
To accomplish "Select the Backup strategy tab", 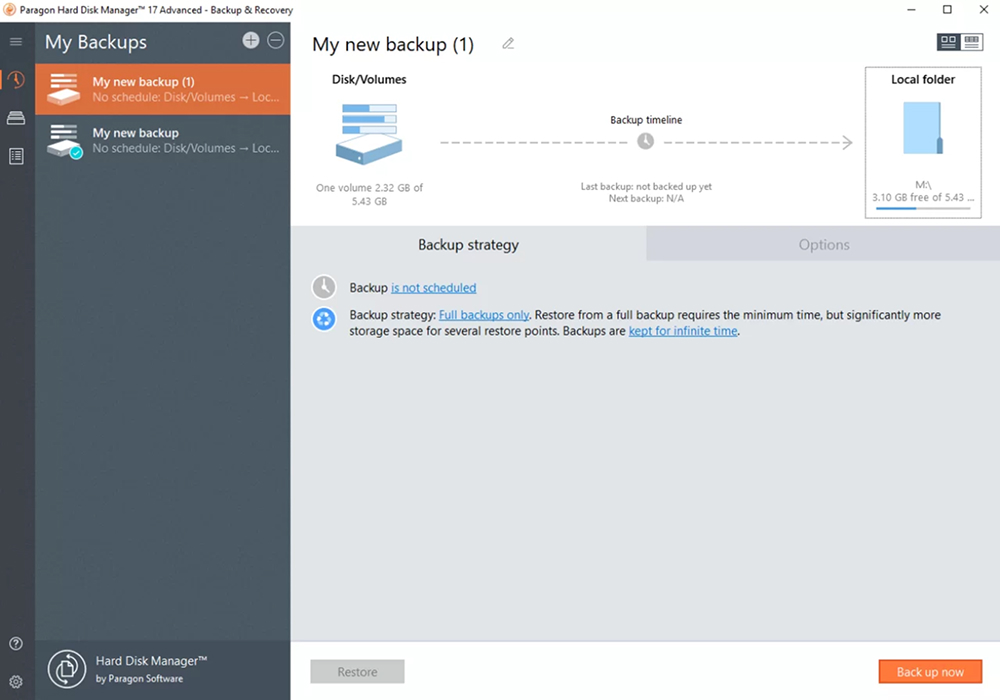I will click(x=468, y=244).
